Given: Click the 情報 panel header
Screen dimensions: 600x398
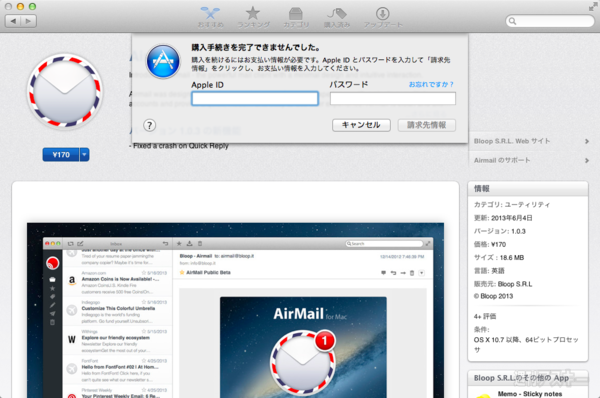Looking at the screenshot, I should tap(528, 189).
